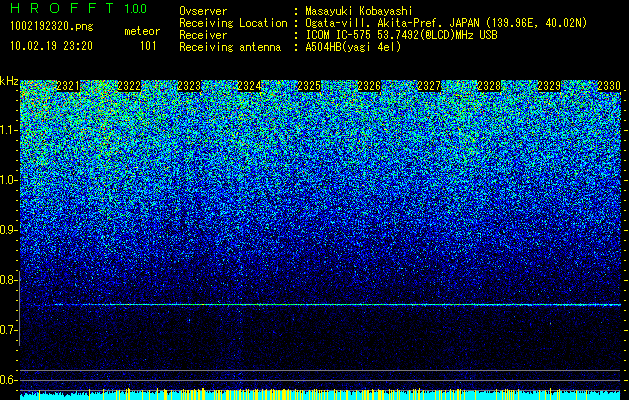This screenshot has height=400, width=629.
Task: Click the 1.0 kHz axis label
Action: click(9, 180)
